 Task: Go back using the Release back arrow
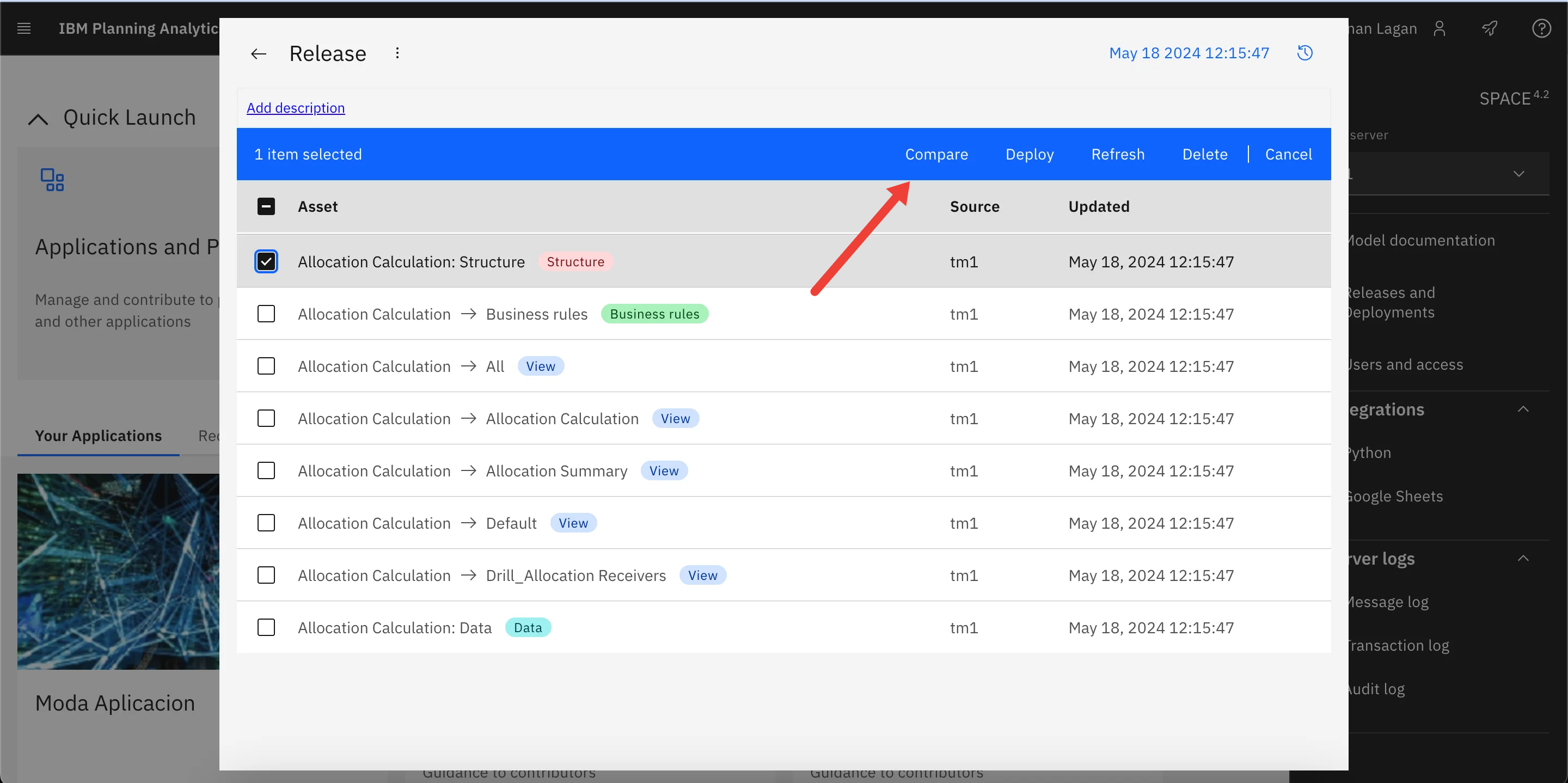click(x=259, y=54)
